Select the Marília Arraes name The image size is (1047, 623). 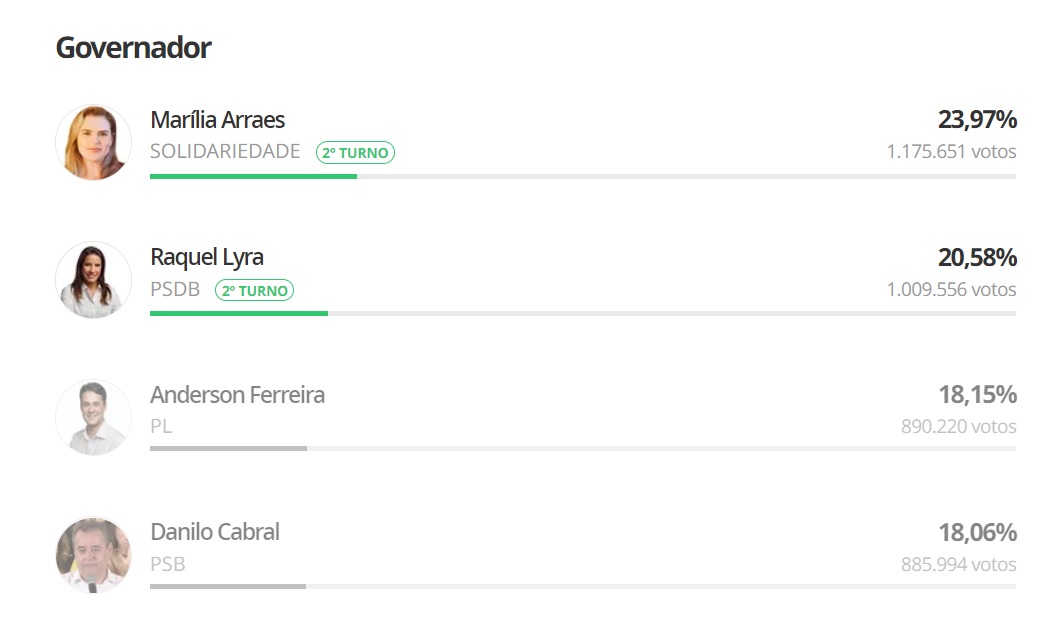tap(217, 120)
